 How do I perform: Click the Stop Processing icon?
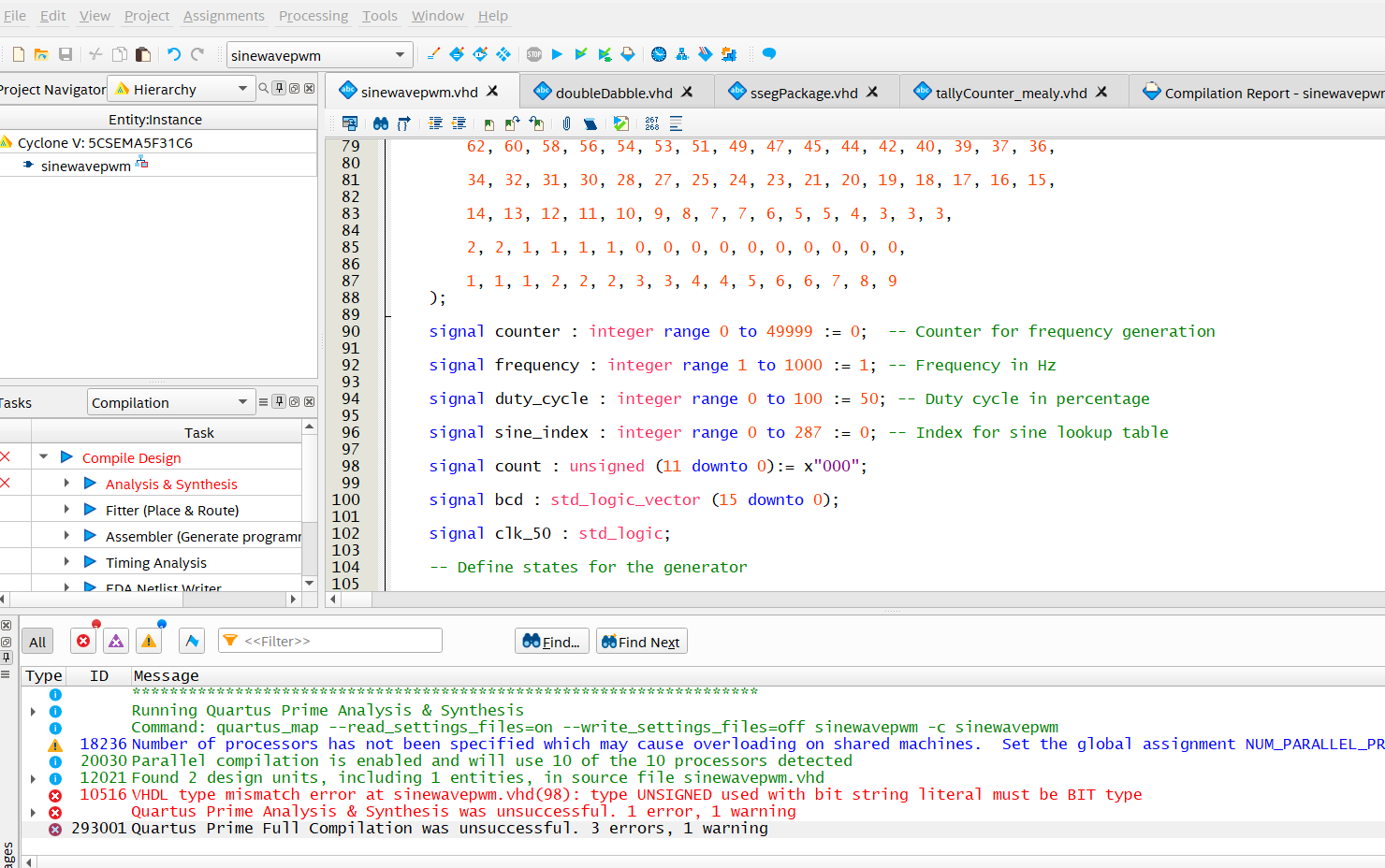[534, 54]
